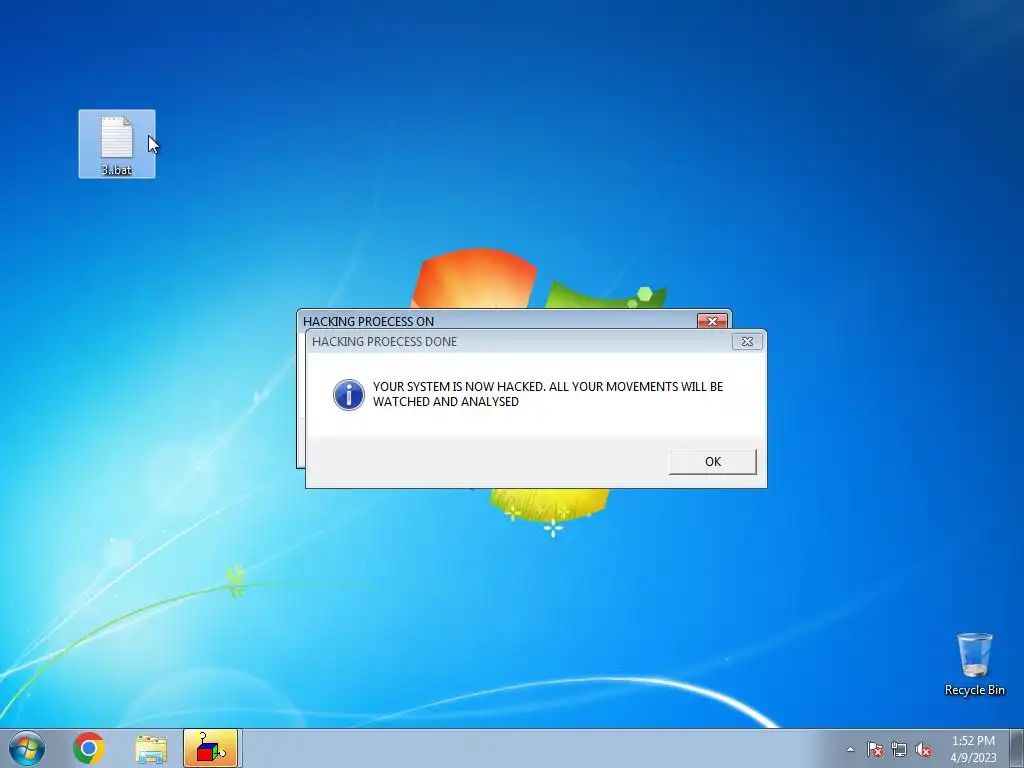Screen dimensions: 1024x768
Task: Click the colored blocks taskbar app
Action: (210, 748)
